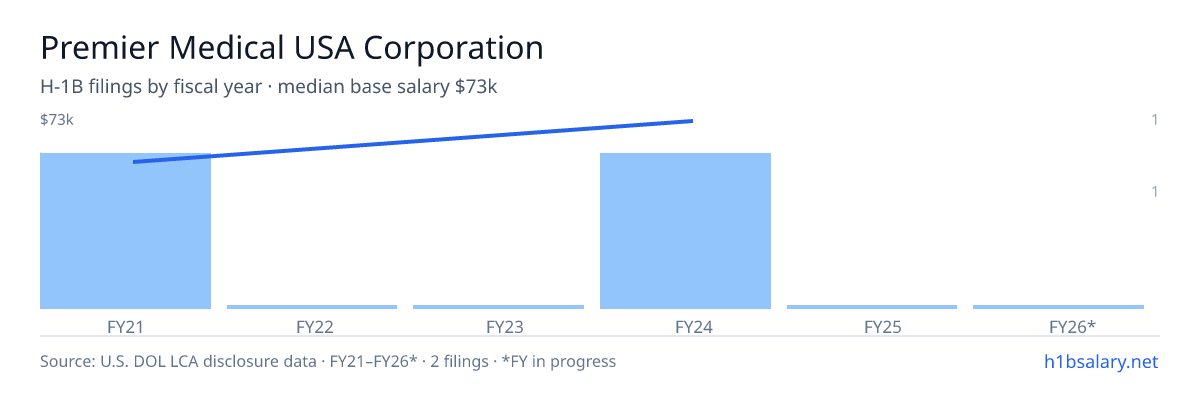
Task: Click the FY22 axis label
Action: pyautogui.click(x=314, y=326)
